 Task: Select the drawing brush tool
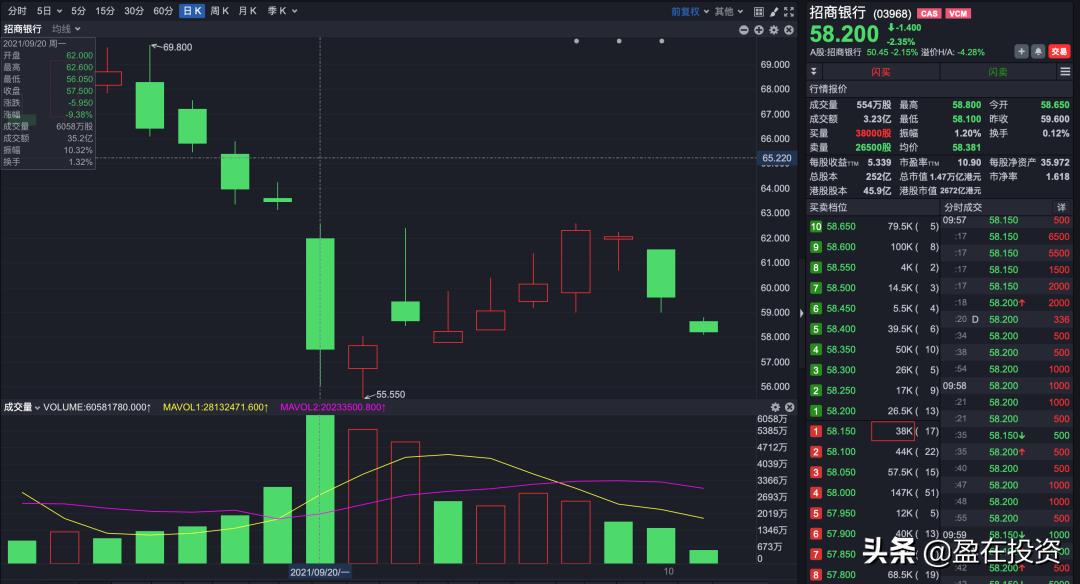pyautogui.click(x=774, y=12)
